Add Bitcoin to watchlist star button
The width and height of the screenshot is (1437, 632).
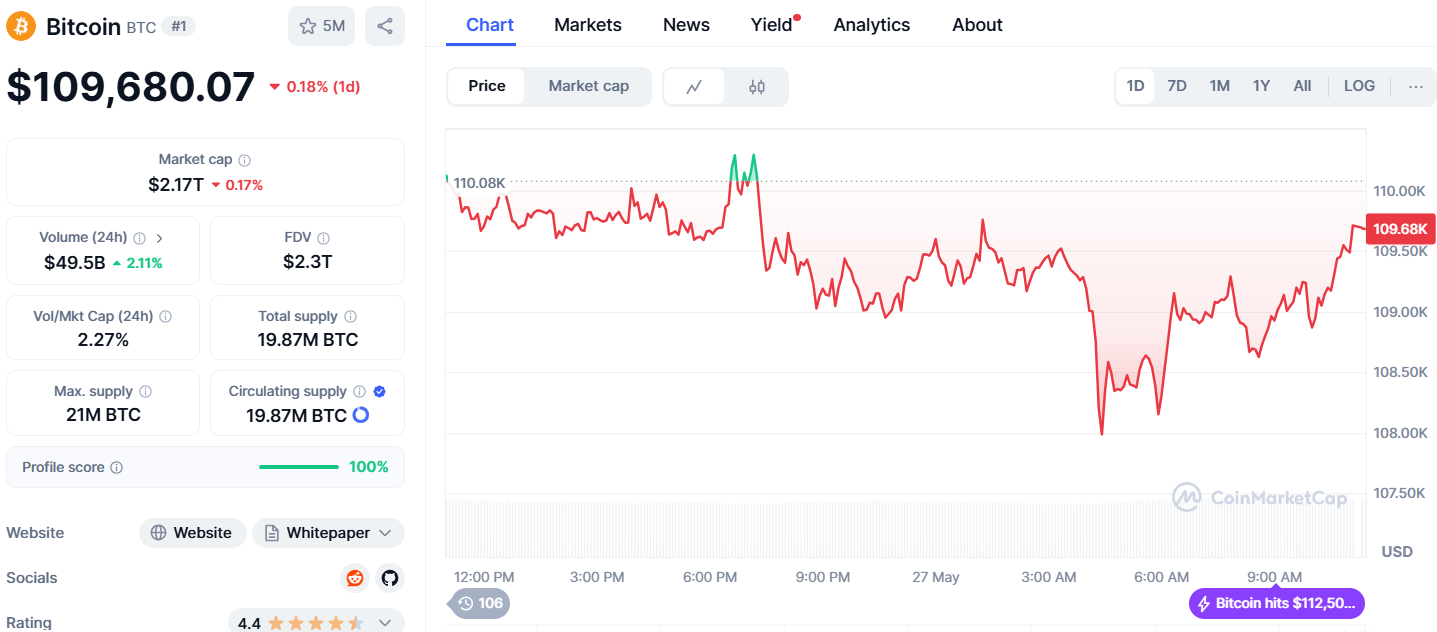click(321, 26)
